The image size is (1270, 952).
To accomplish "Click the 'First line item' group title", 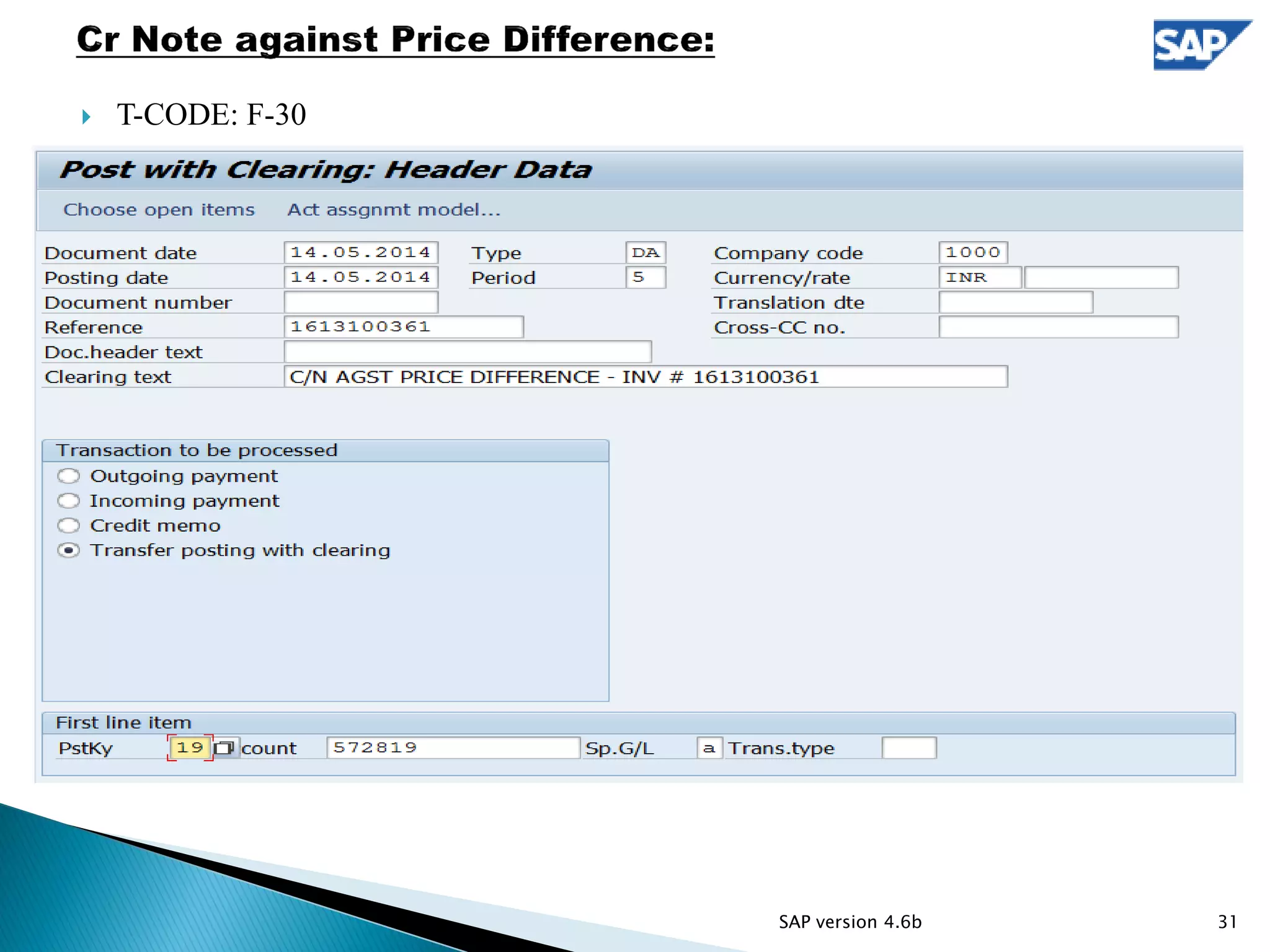I will pos(123,723).
